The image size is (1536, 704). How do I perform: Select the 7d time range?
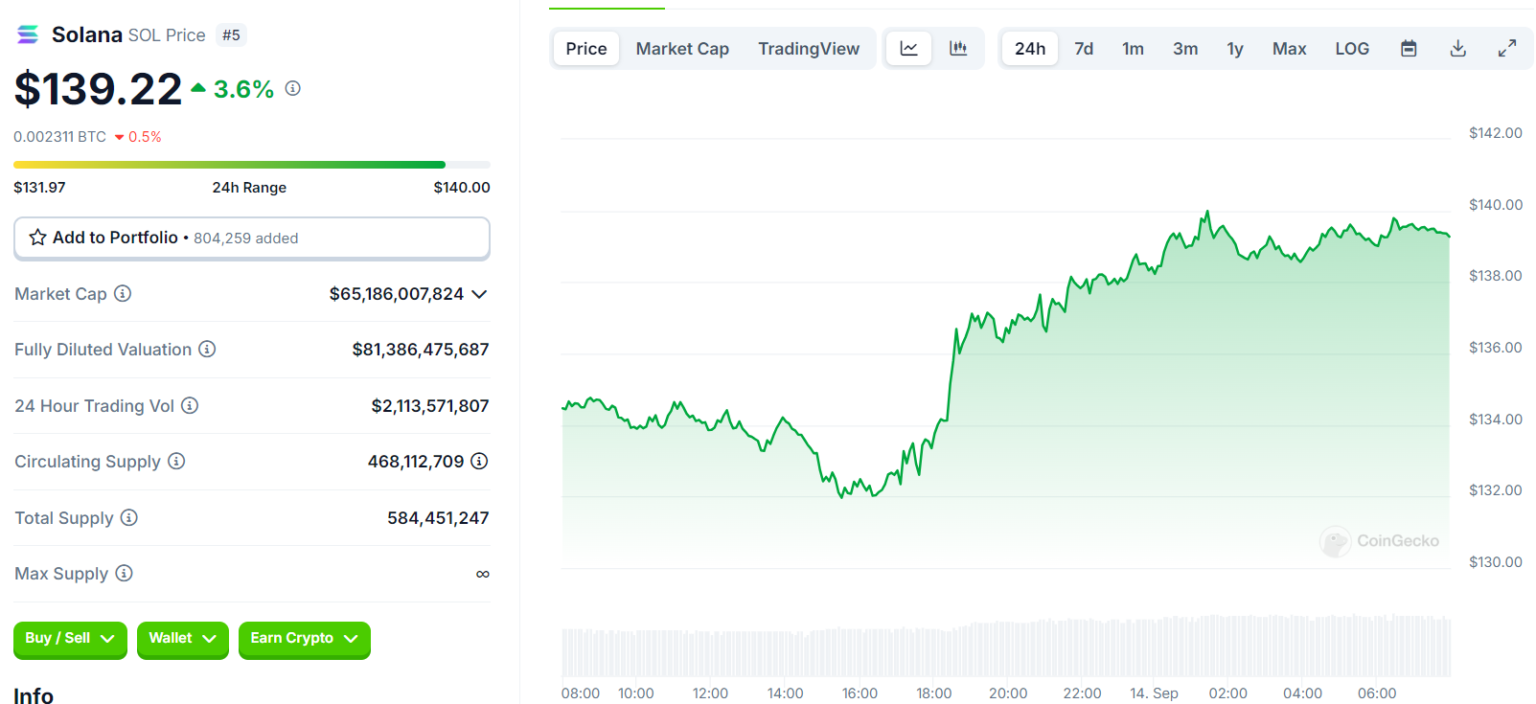pos(1083,48)
